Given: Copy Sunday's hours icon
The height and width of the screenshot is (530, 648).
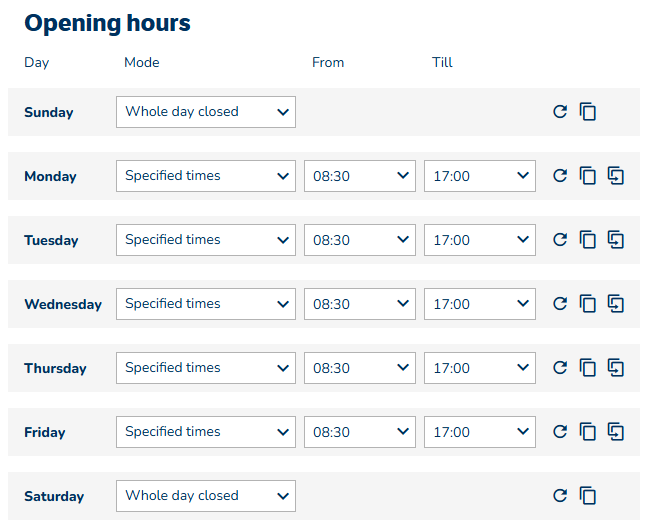Looking at the screenshot, I should 588,112.
